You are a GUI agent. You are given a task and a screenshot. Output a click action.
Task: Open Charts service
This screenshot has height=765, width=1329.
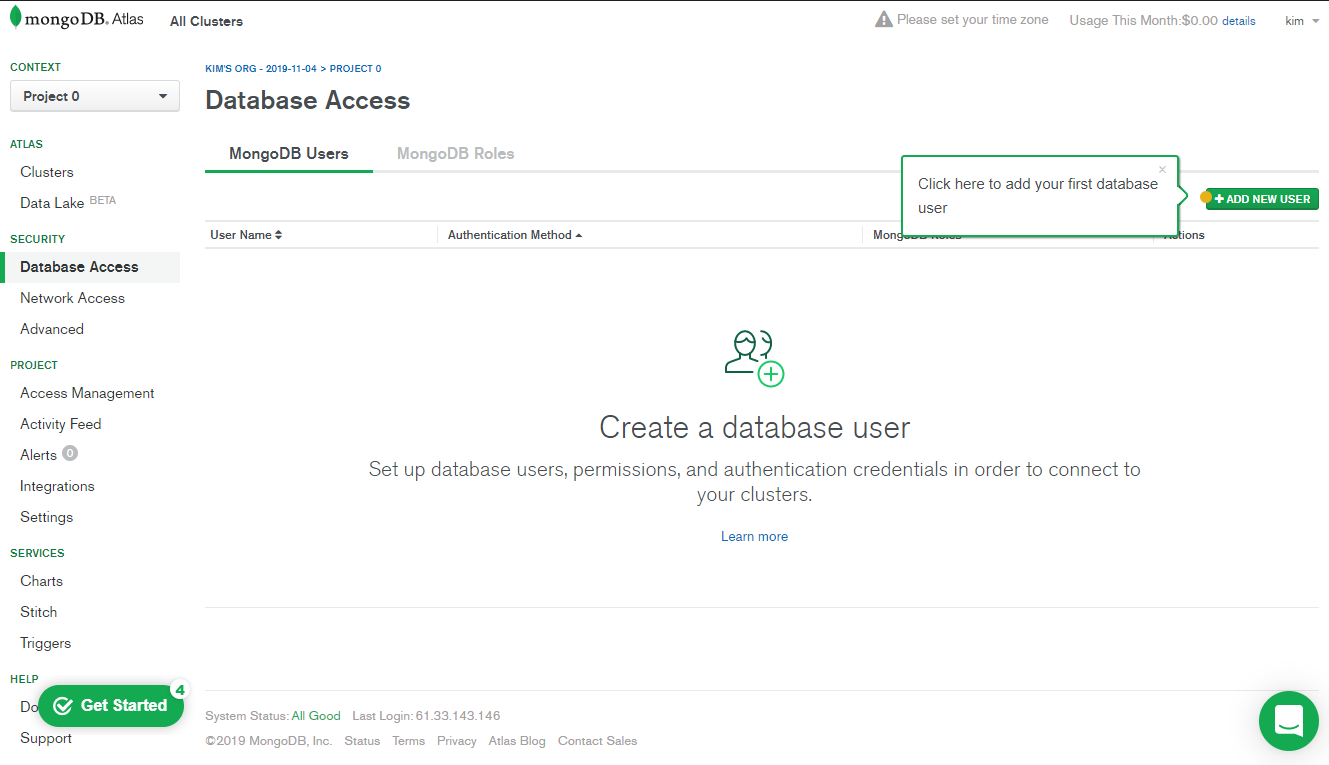pos(41,581)
